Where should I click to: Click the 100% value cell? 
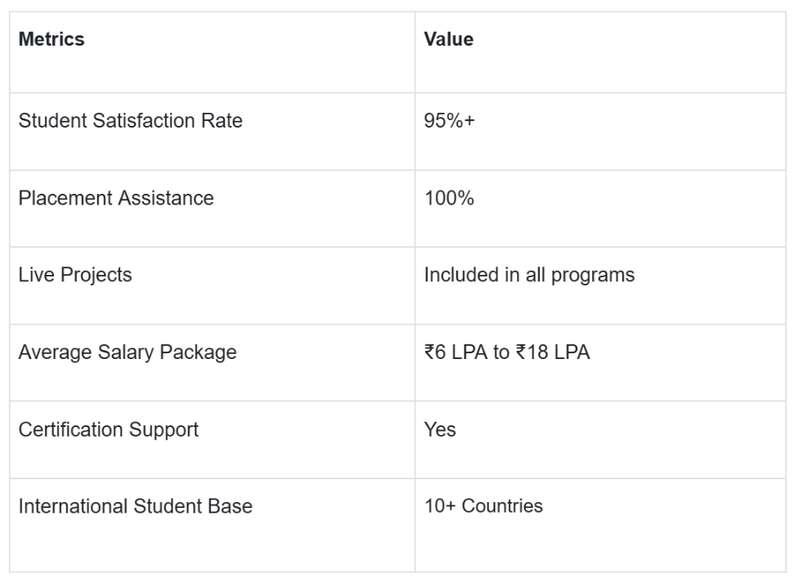coord(449,198)
